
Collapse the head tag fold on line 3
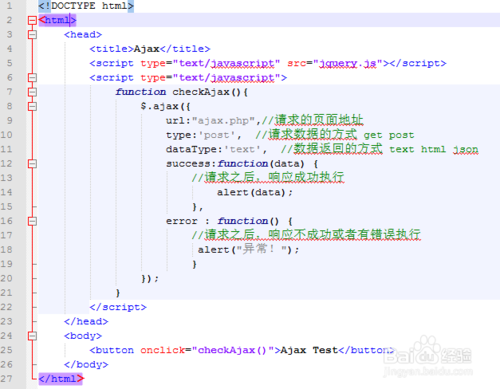(32, 35)
